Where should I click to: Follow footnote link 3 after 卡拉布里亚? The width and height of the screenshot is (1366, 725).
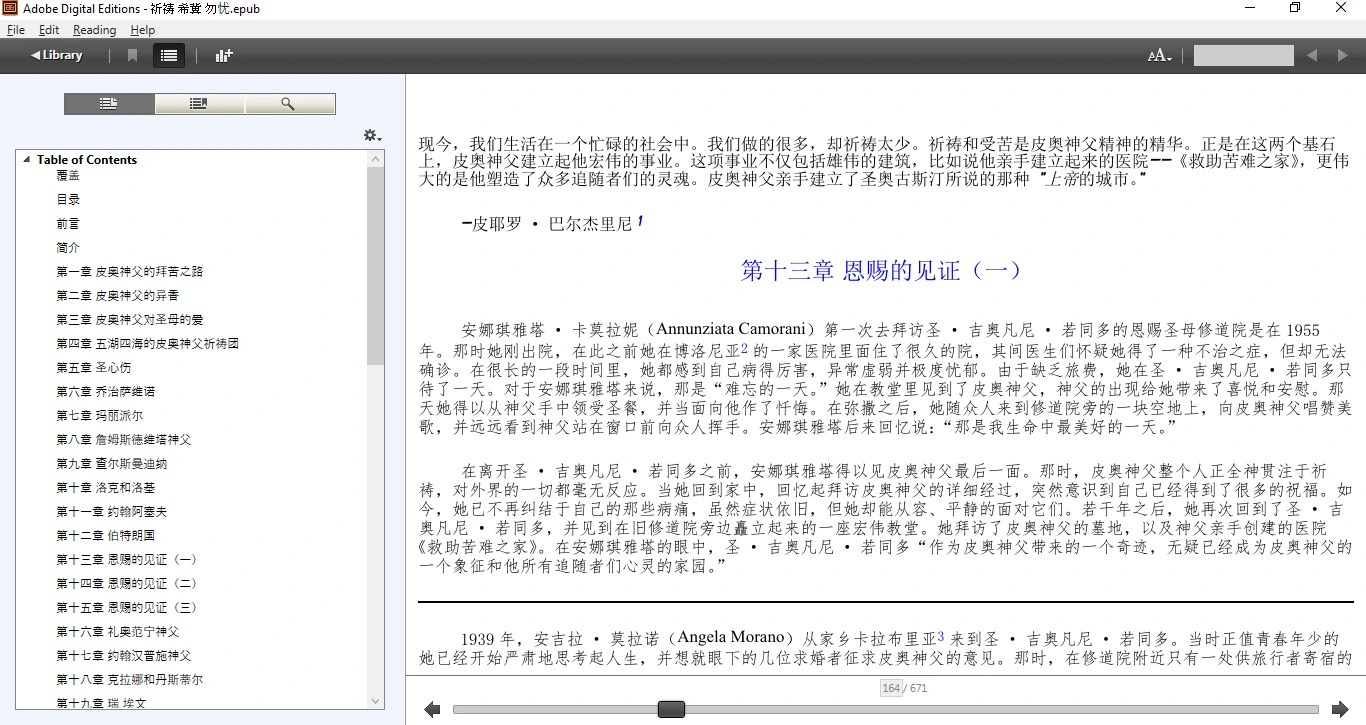click(x=940, y=636)
